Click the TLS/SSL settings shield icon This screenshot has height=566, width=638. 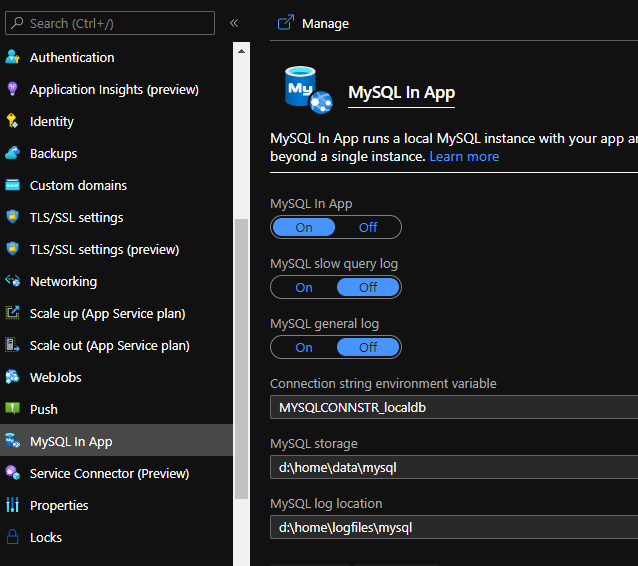(13, 216)
